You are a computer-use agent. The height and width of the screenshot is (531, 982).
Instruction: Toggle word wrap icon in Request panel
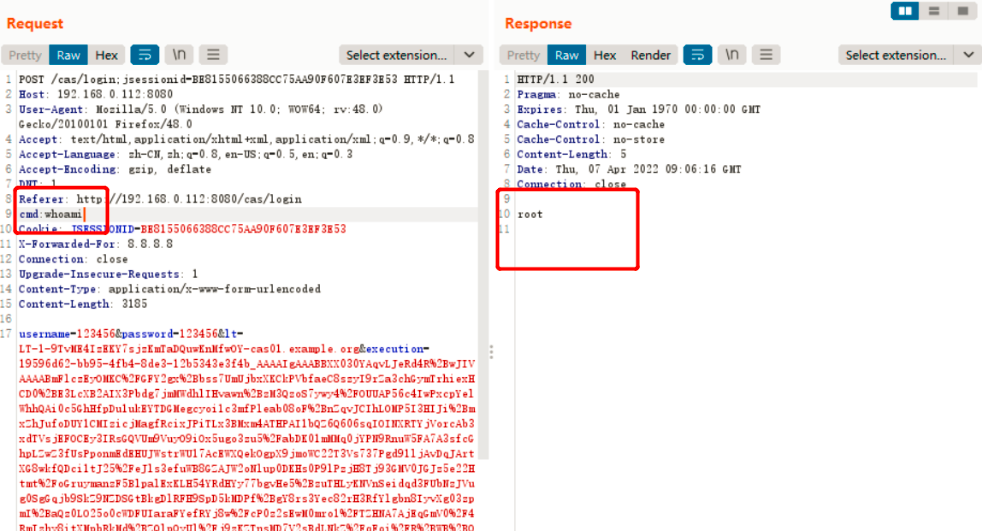pyautogui.click(x=145, y=55)
